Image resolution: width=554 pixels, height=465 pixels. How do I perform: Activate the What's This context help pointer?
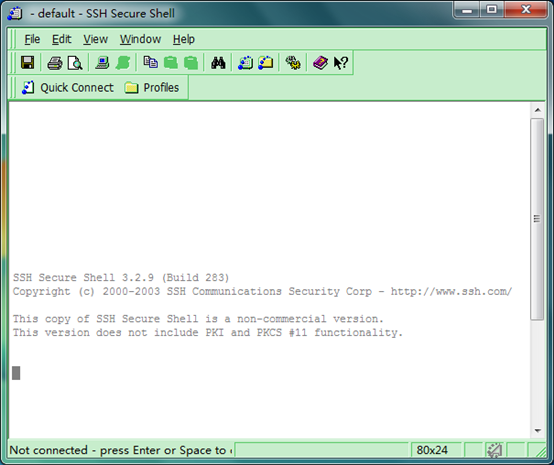click(341, 63)
